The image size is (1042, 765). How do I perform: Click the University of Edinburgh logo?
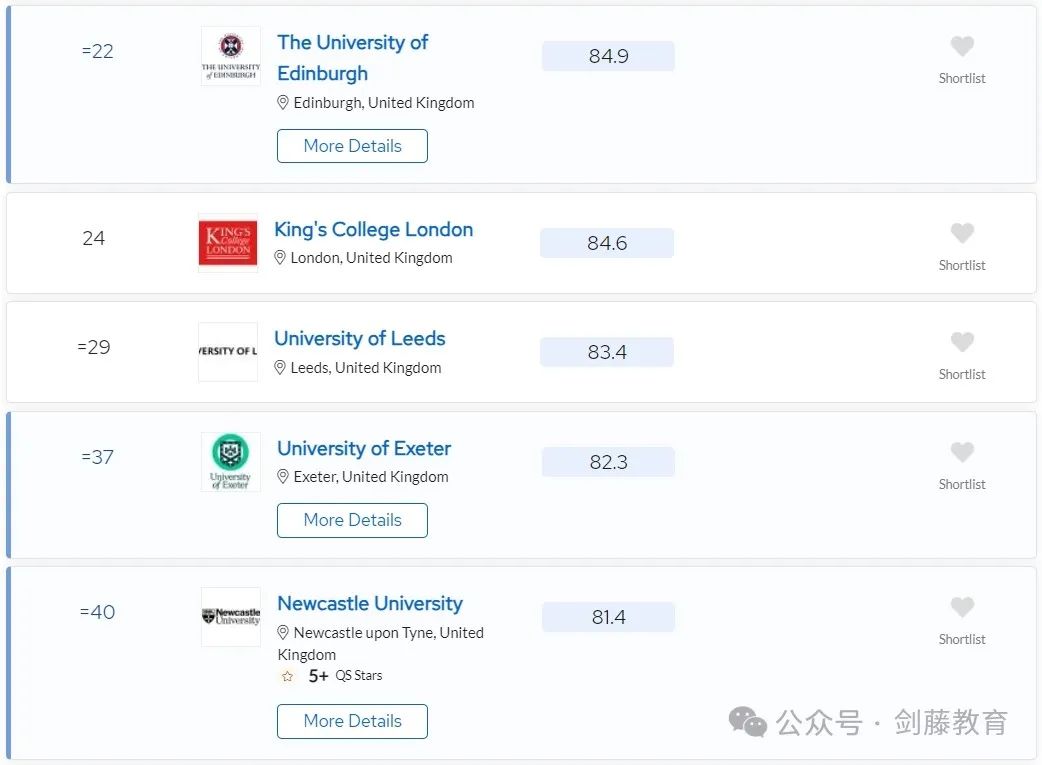(231, 56)
